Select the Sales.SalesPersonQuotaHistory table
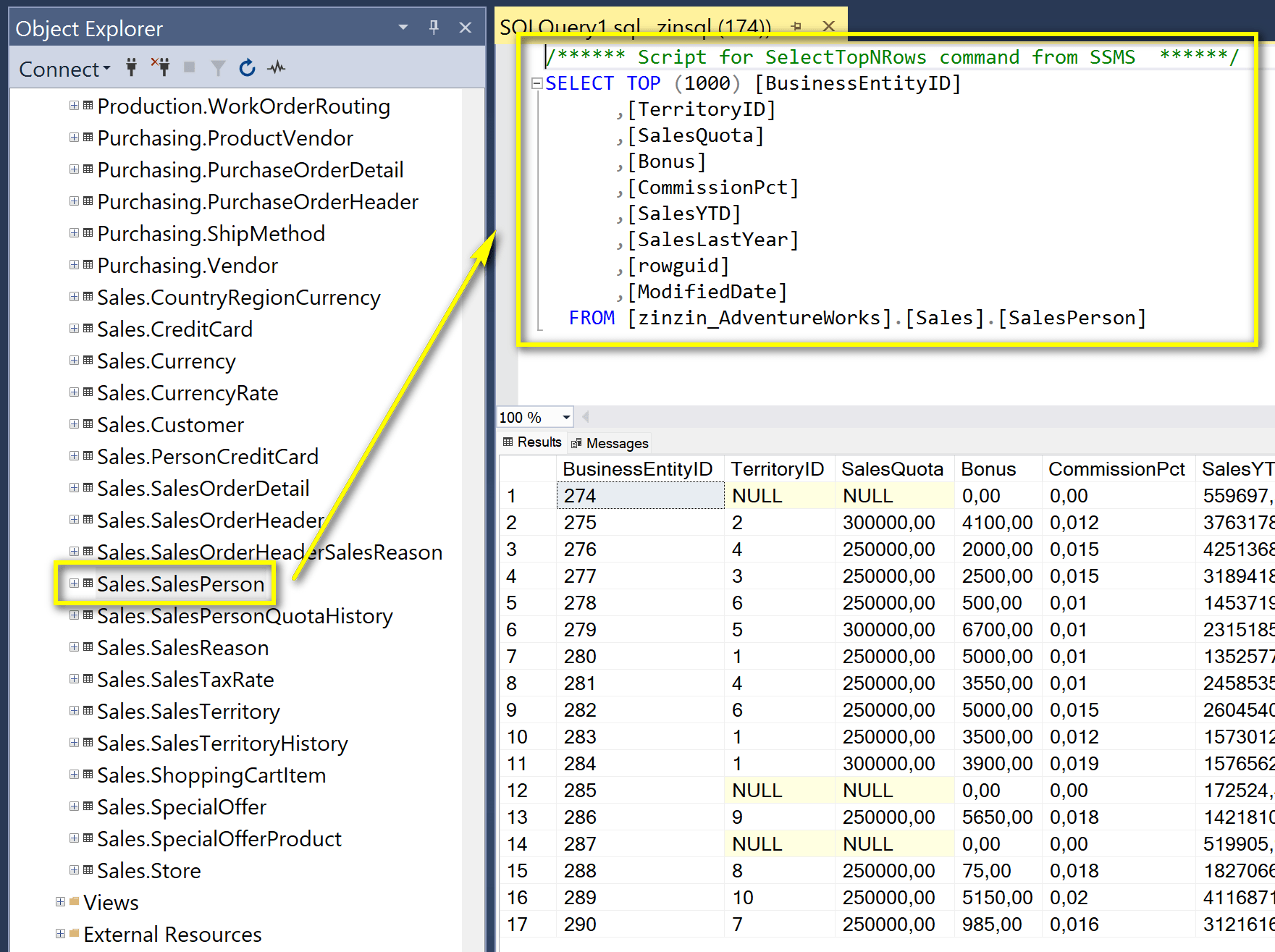1275x952 pixels. click(x=245, y=616)
